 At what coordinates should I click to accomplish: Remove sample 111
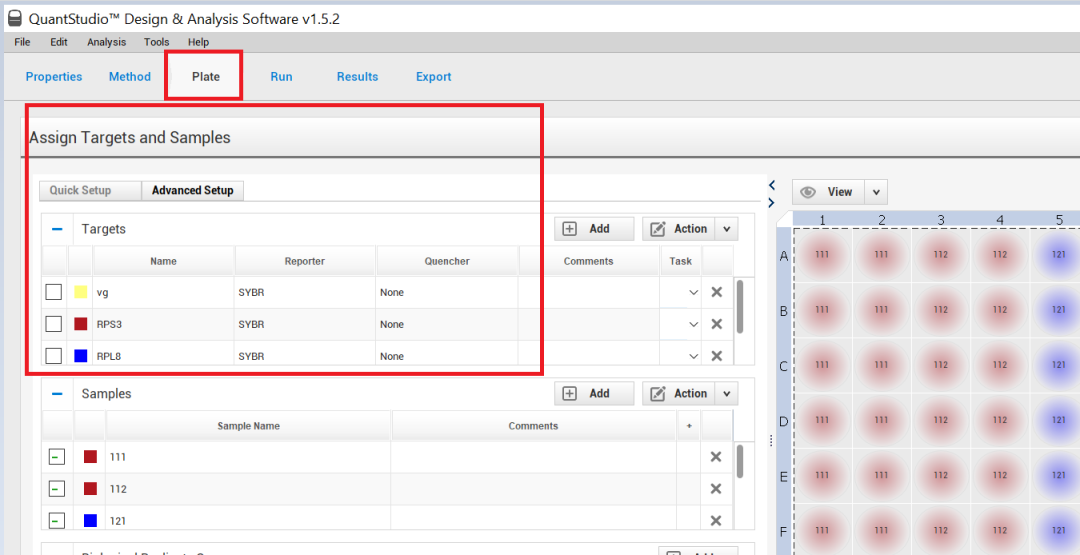point(716,457)
